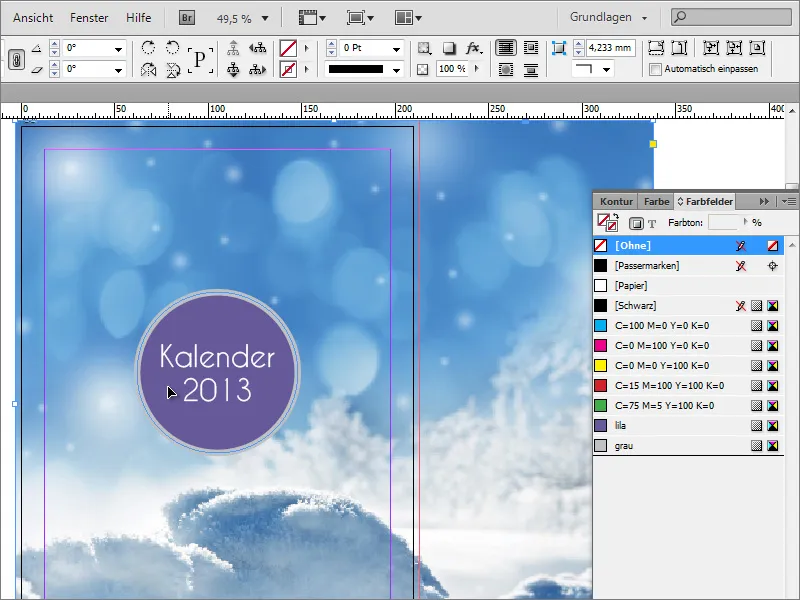Switch to the Kontur tab
The height and width of the screenshot is (600, 800).
[x=616, y=202]
